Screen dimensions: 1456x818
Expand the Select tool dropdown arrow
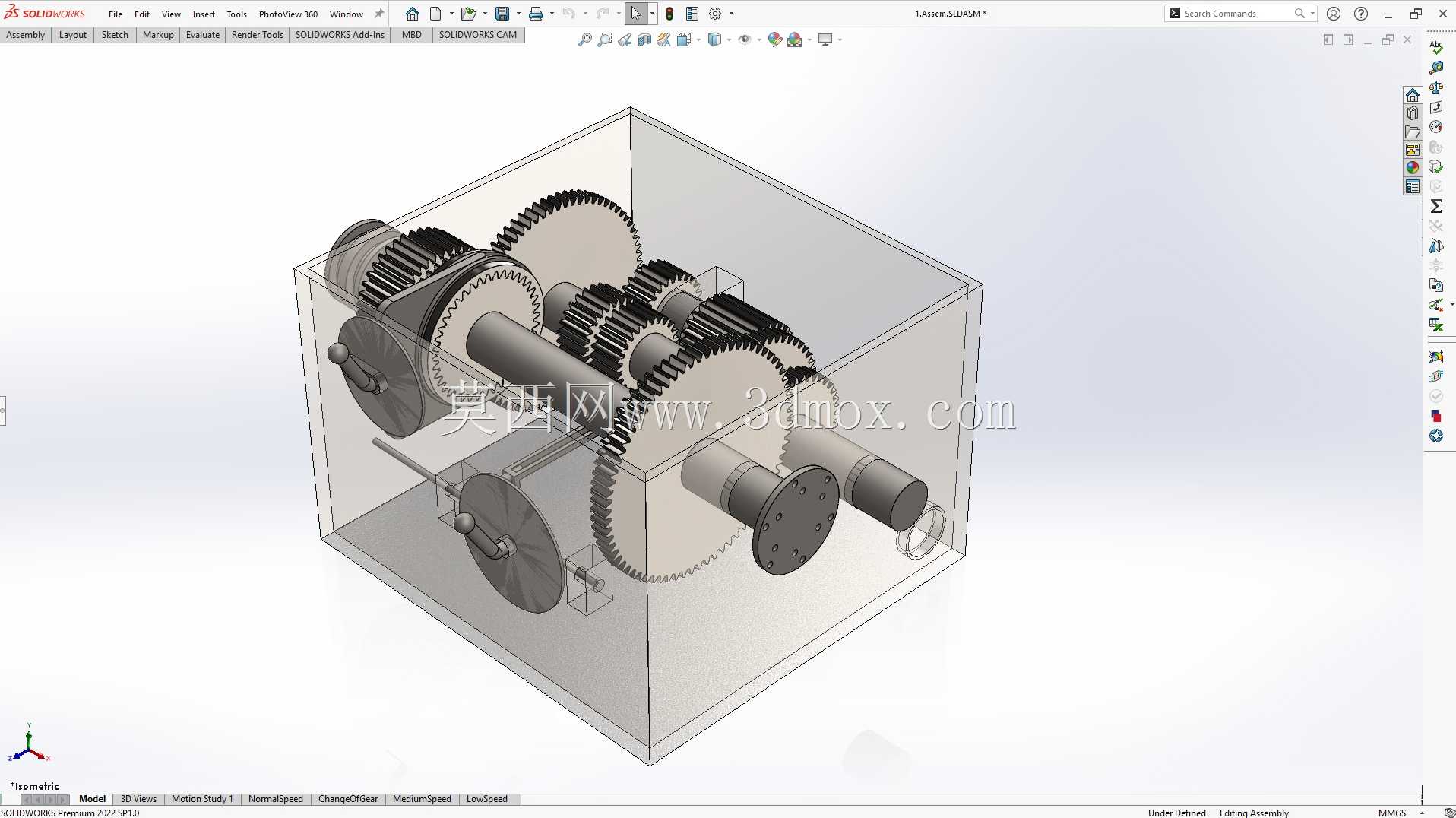[x=652, y=14]
